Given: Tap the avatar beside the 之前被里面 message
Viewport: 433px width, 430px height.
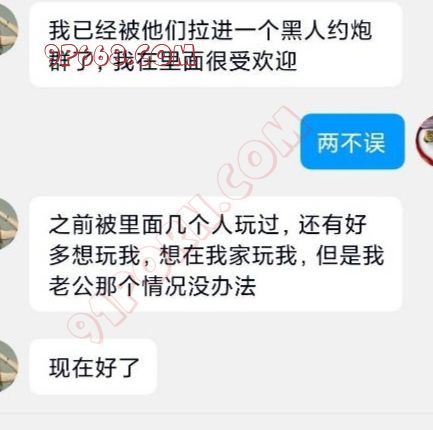Looking at the screenshot, I should click(7, 224).
